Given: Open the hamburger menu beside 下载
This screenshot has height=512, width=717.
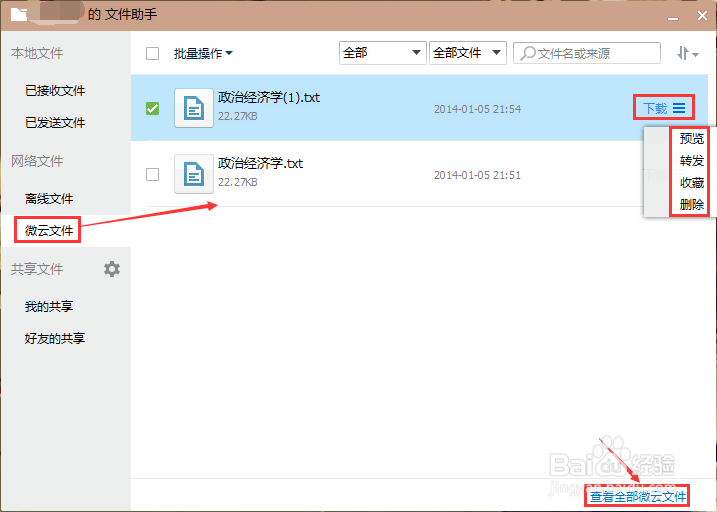Looking at the screenshot, I should coord(679,108).
